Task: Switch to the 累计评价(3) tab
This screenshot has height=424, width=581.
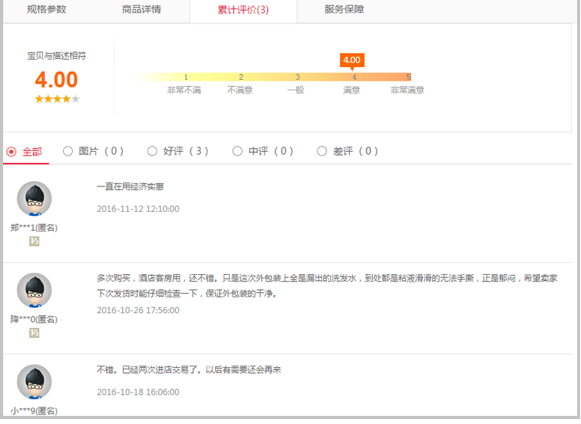Action: [x=243, y=10]
